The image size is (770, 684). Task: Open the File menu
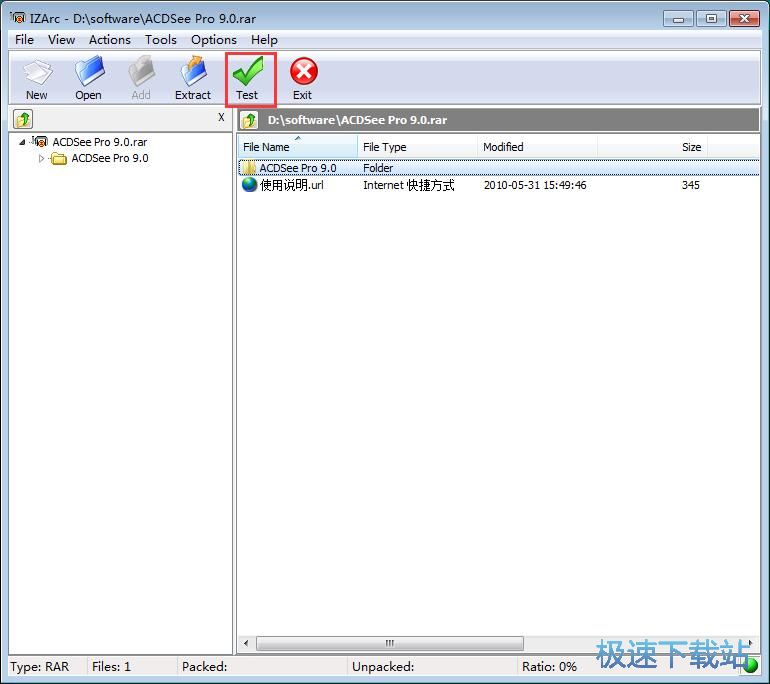click(24, 40)
